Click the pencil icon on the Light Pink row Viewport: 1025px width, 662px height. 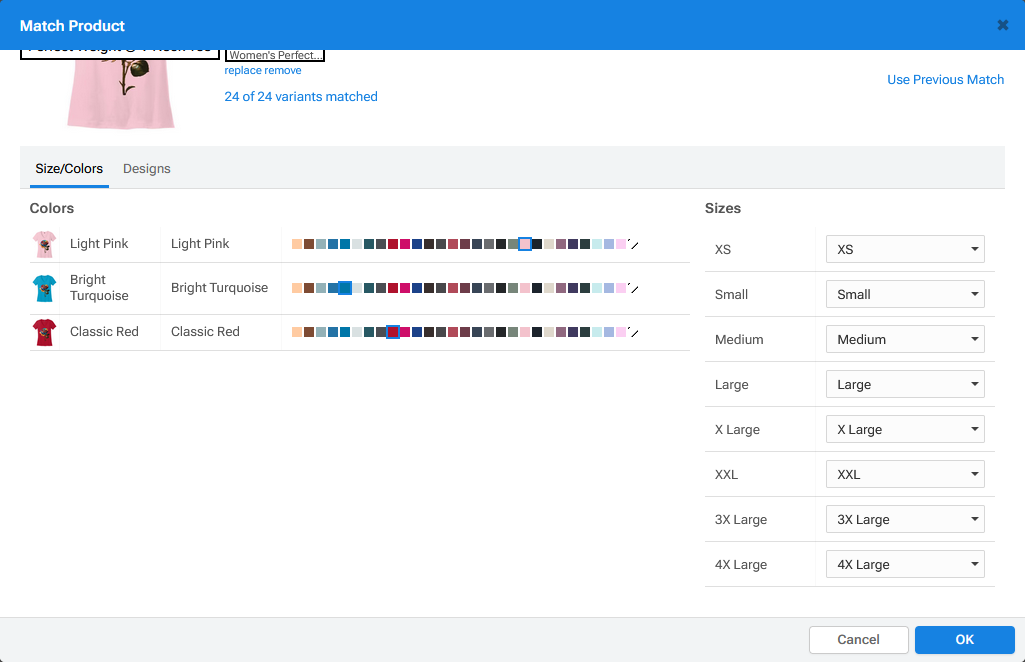(635, 243)
